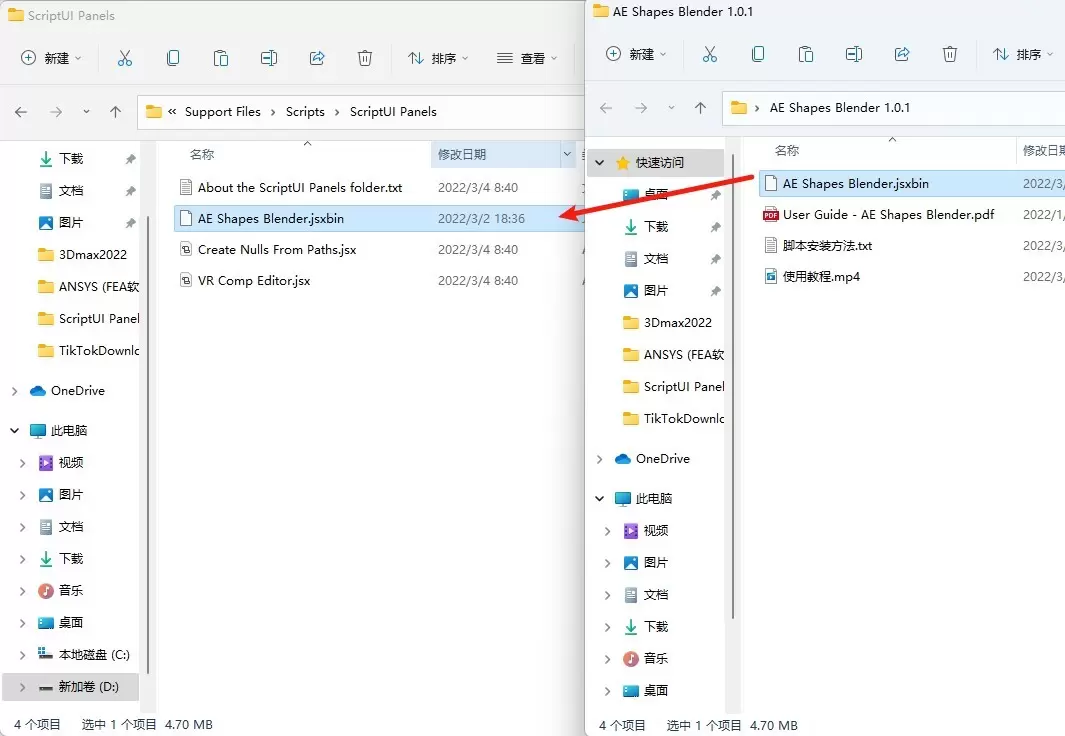Image resolution: width=1065 pixels, height=736 pixels.
Task: Select 新加卷 (D:) drive in left window
Action: click(x=88, y=687)
